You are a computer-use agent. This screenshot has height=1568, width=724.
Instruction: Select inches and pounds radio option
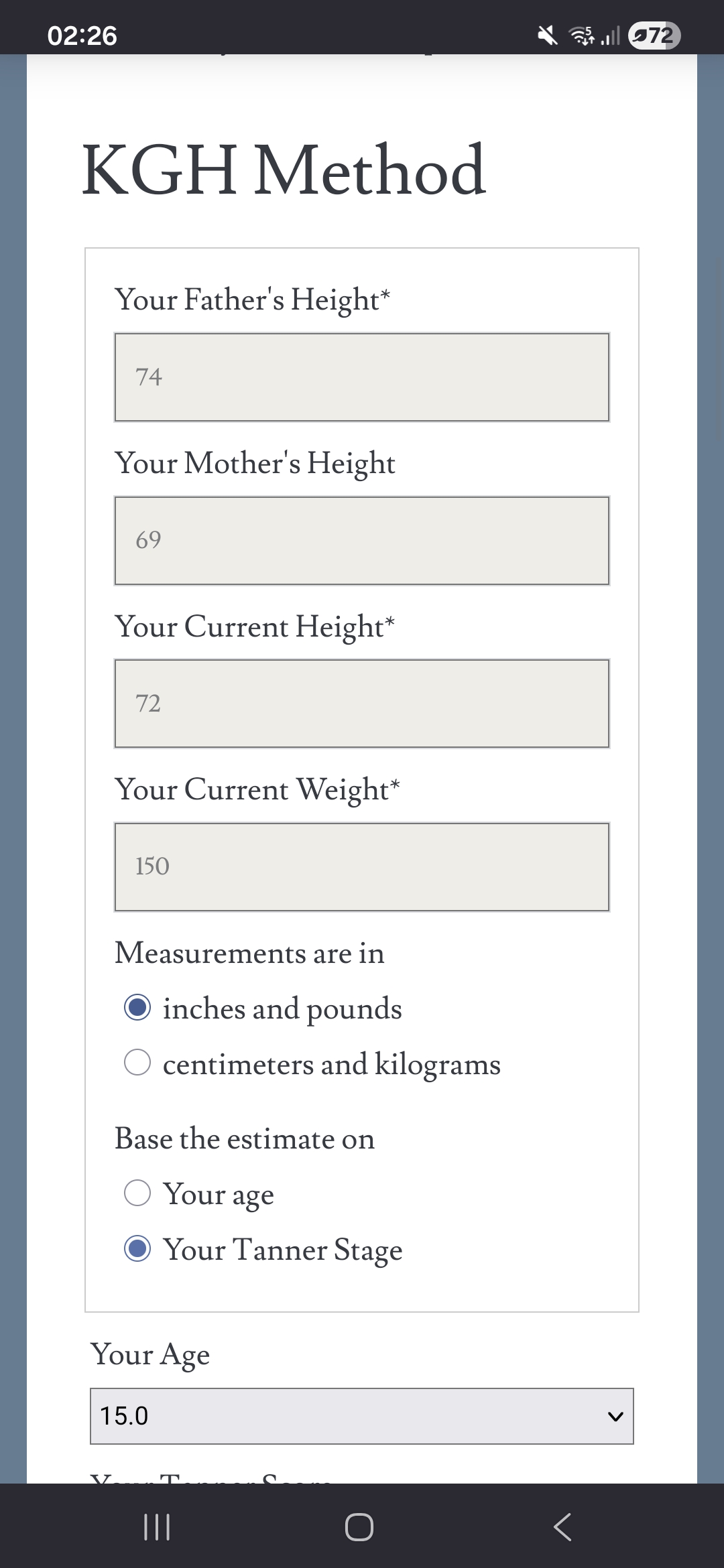pos(137,1007)
